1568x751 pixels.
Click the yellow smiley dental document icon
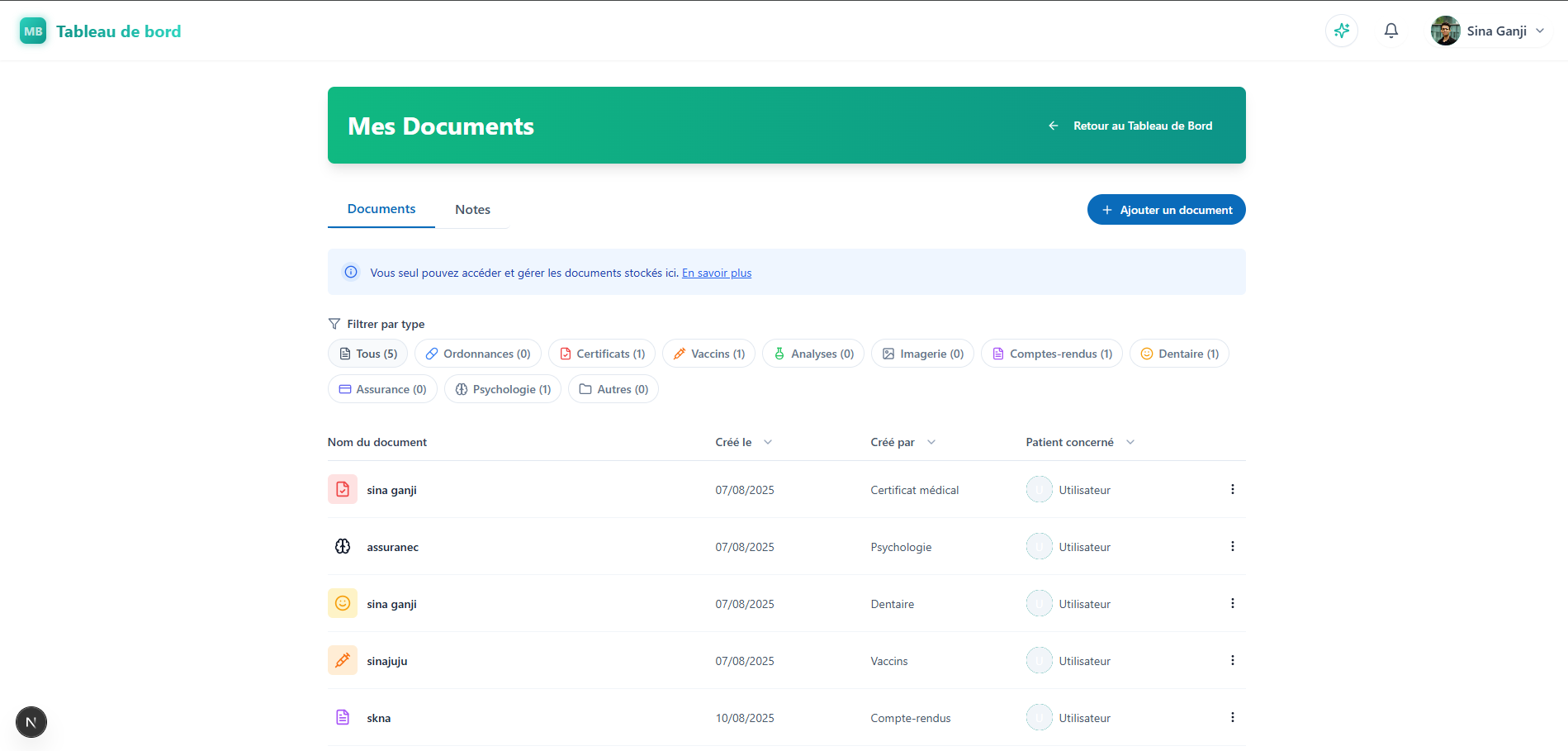tap(343, 603)
